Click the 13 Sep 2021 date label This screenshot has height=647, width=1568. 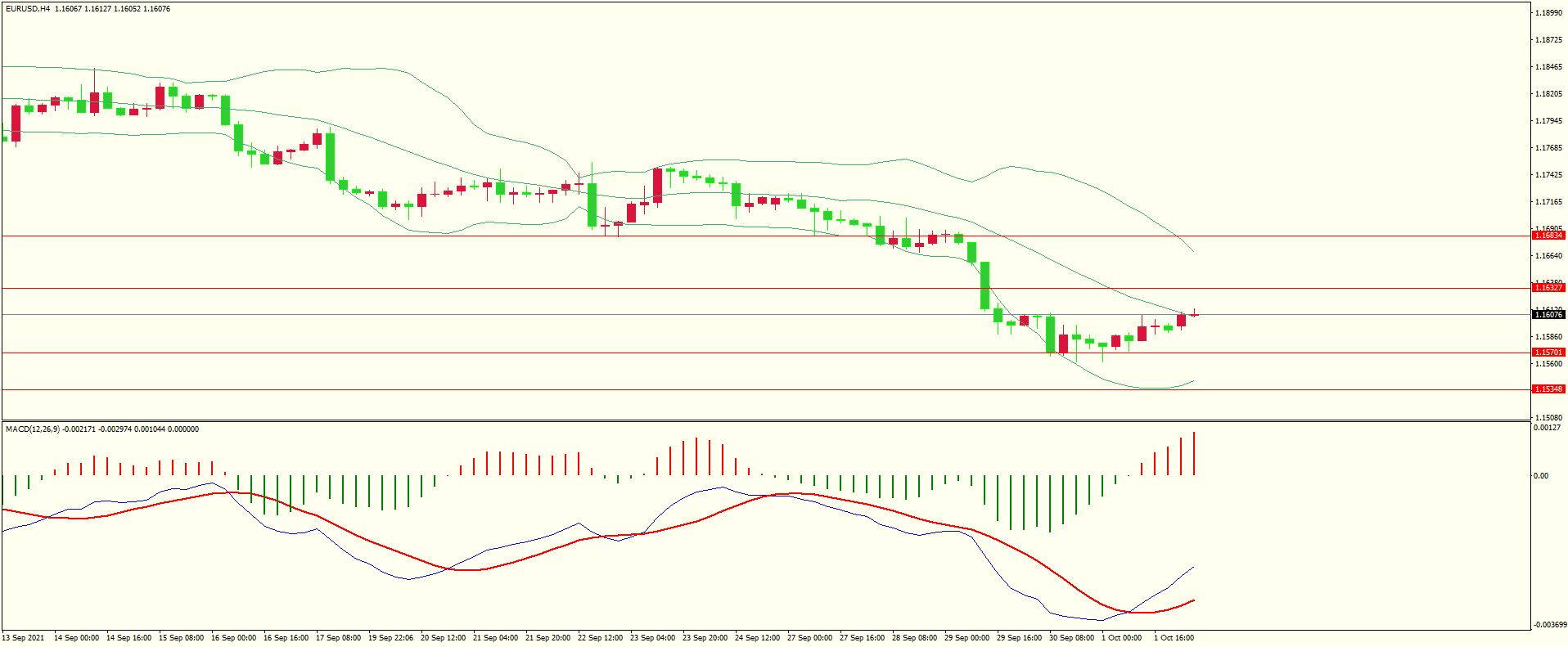click(24, 638)
